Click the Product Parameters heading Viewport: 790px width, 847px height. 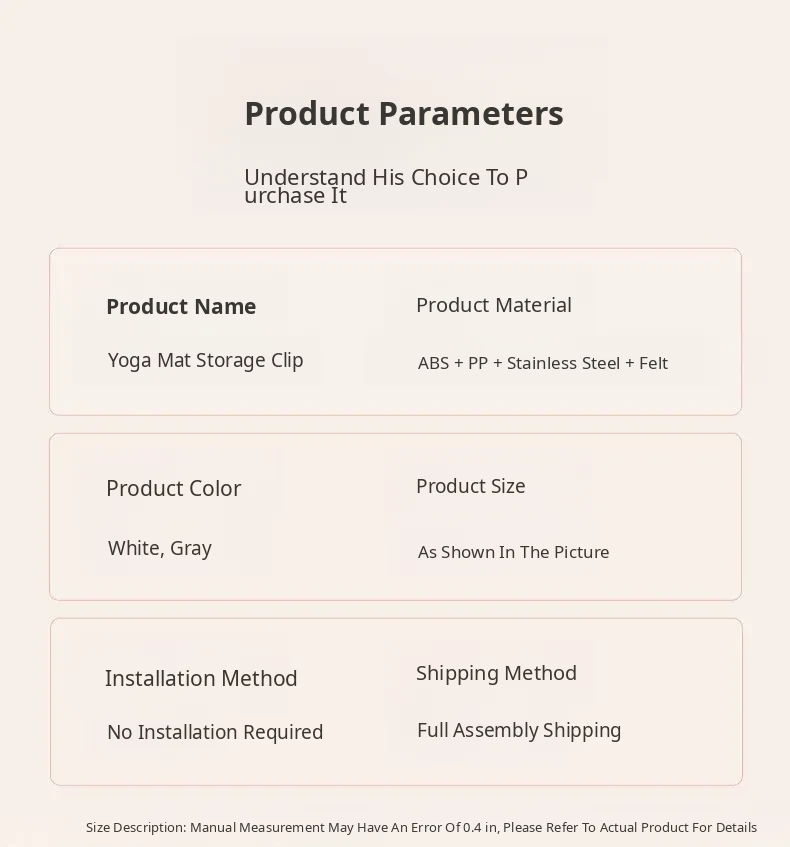[404, 114]
